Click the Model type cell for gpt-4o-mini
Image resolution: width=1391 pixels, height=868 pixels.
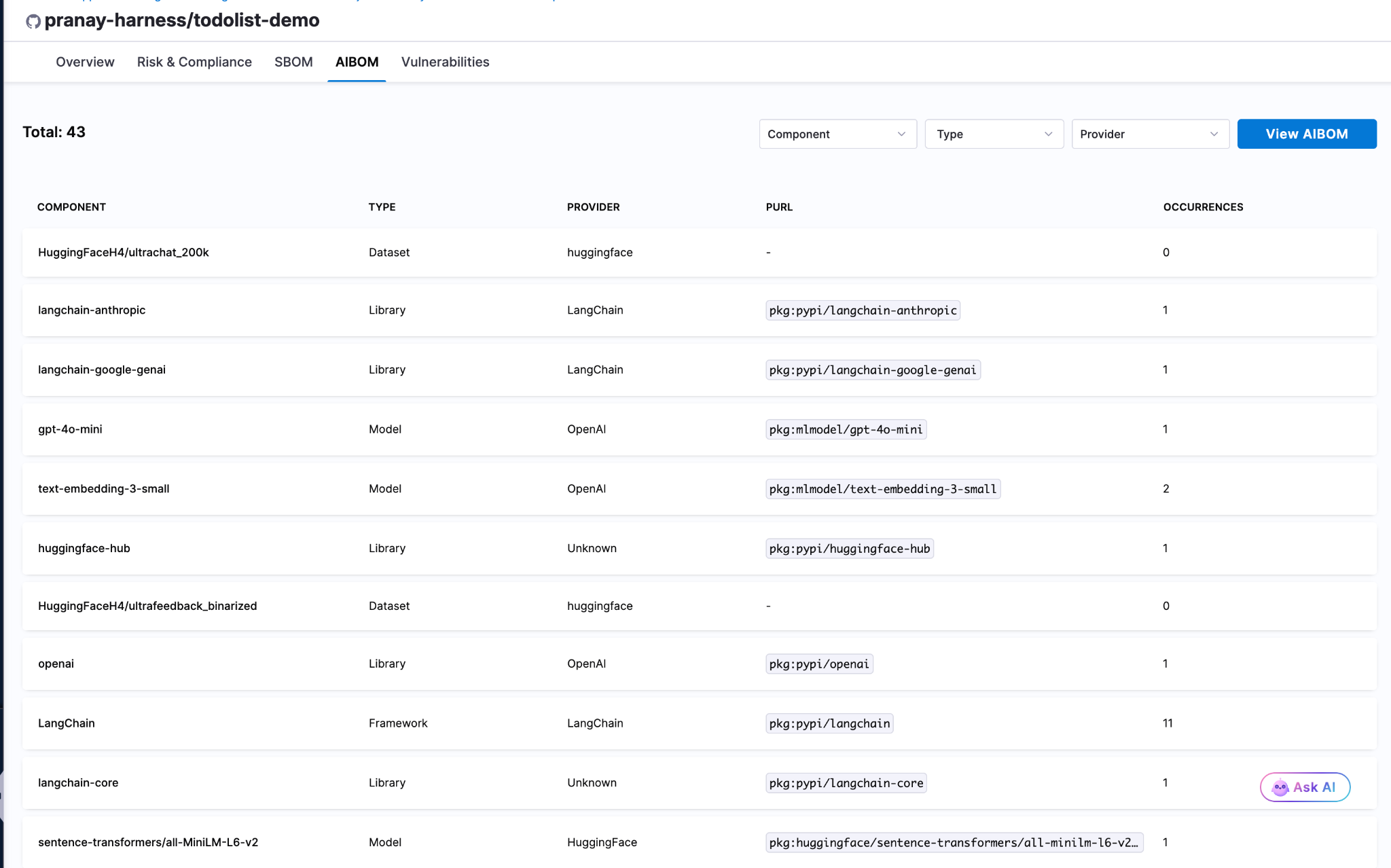pyautogui.click(x=385, y=429)
